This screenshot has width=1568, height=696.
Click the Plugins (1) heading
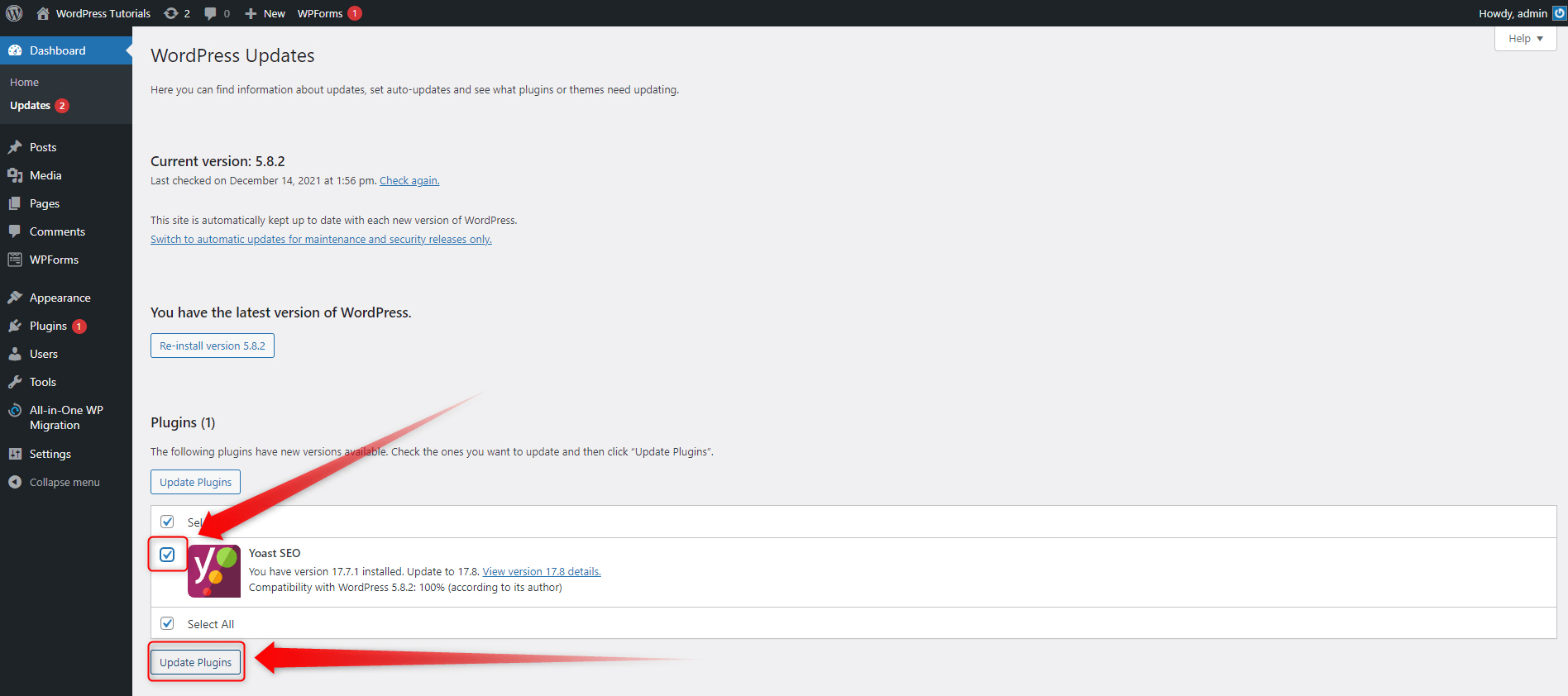pyautogui.click(x=183, y=422)
